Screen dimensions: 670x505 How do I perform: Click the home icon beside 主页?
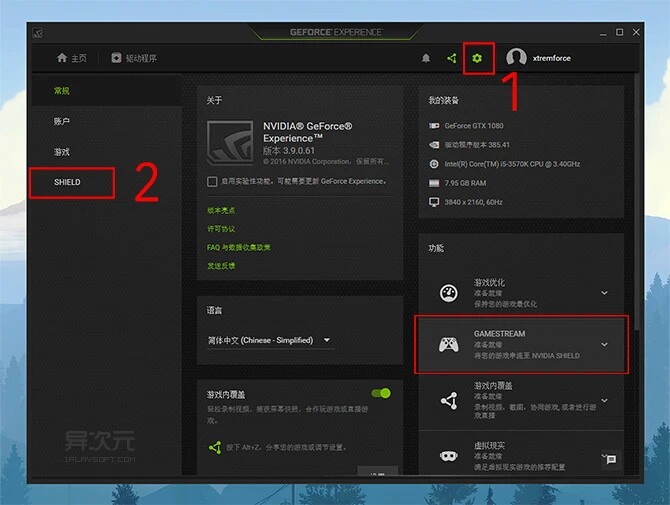[62, 58]
